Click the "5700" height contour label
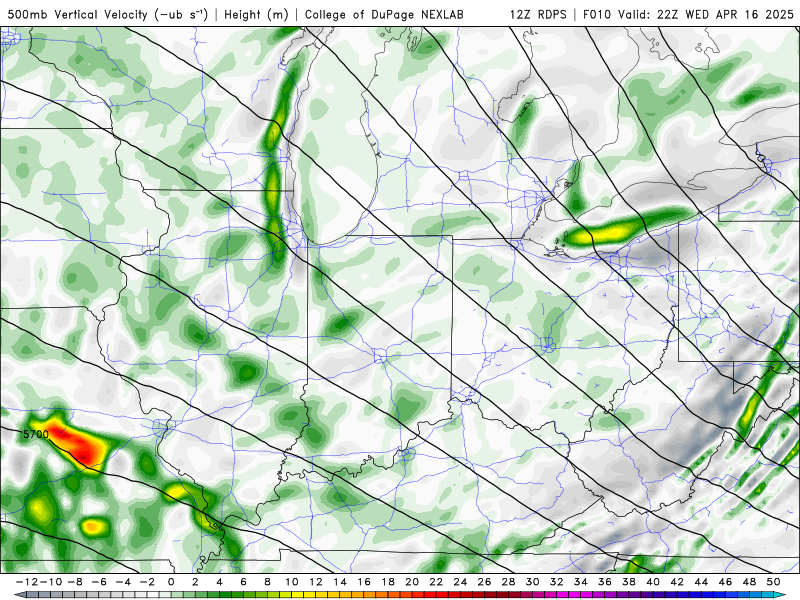The width and height of the screenshot is (800, 600). 36,434
